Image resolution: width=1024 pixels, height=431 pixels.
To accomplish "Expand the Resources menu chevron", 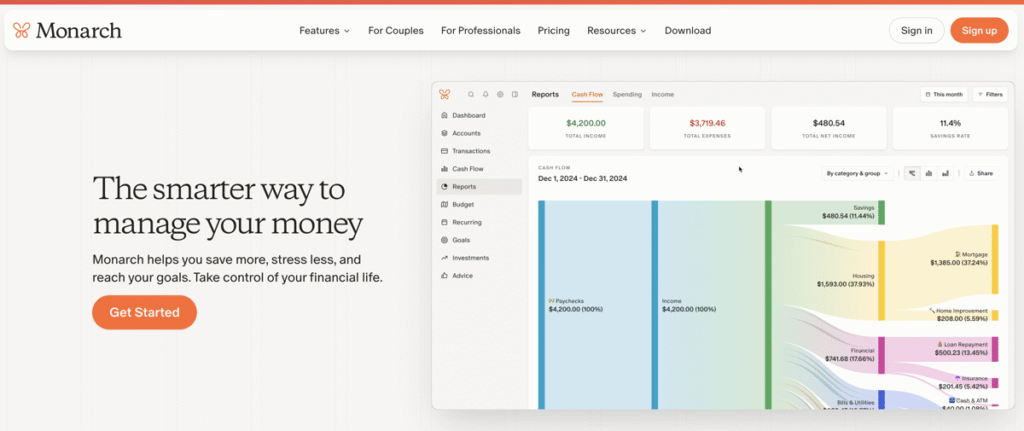I will point(643,31).
